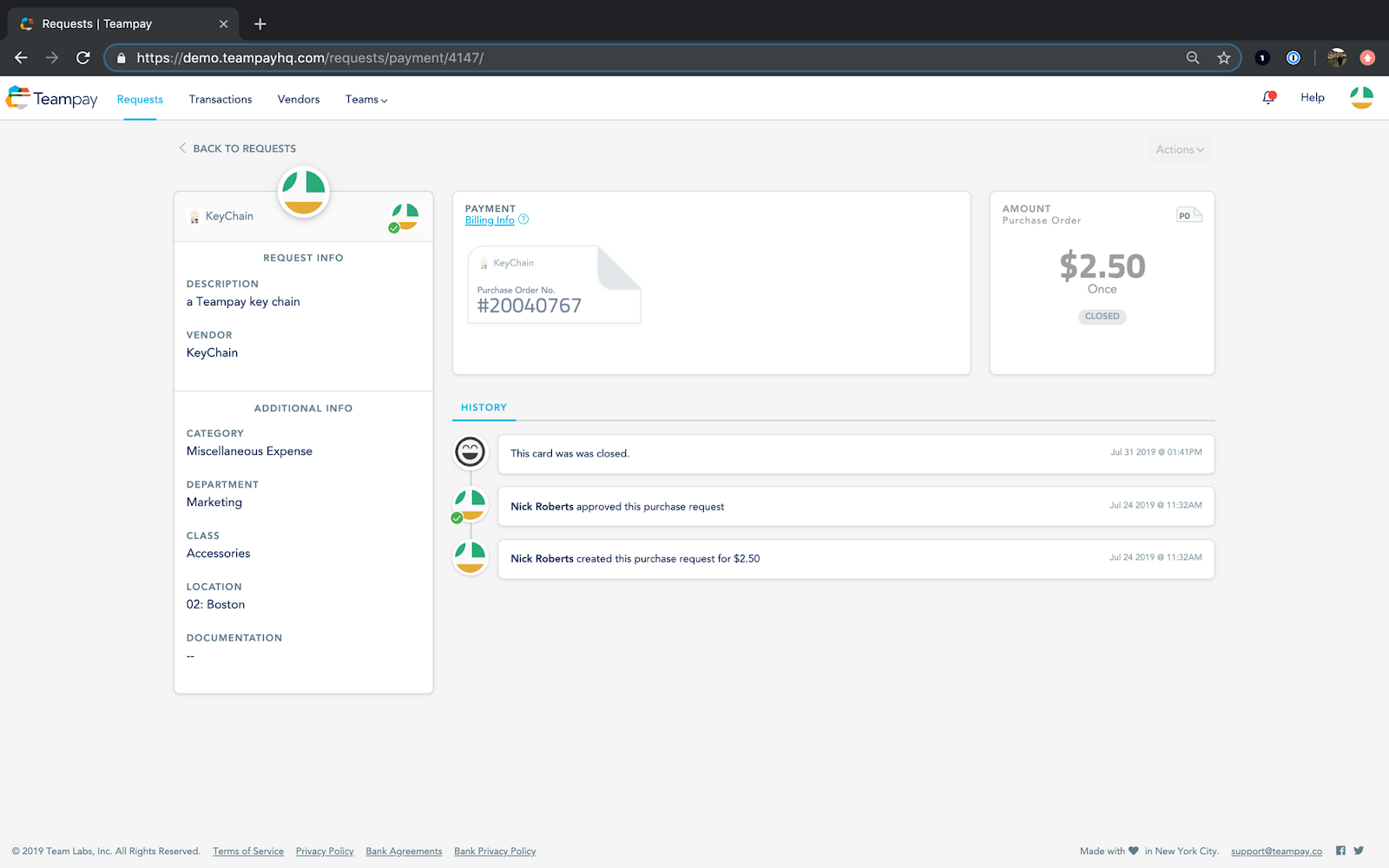1389x868 pixels.
Task: Click the zoom magnifier icon in address bar
Action: (x=1193, y=58)
